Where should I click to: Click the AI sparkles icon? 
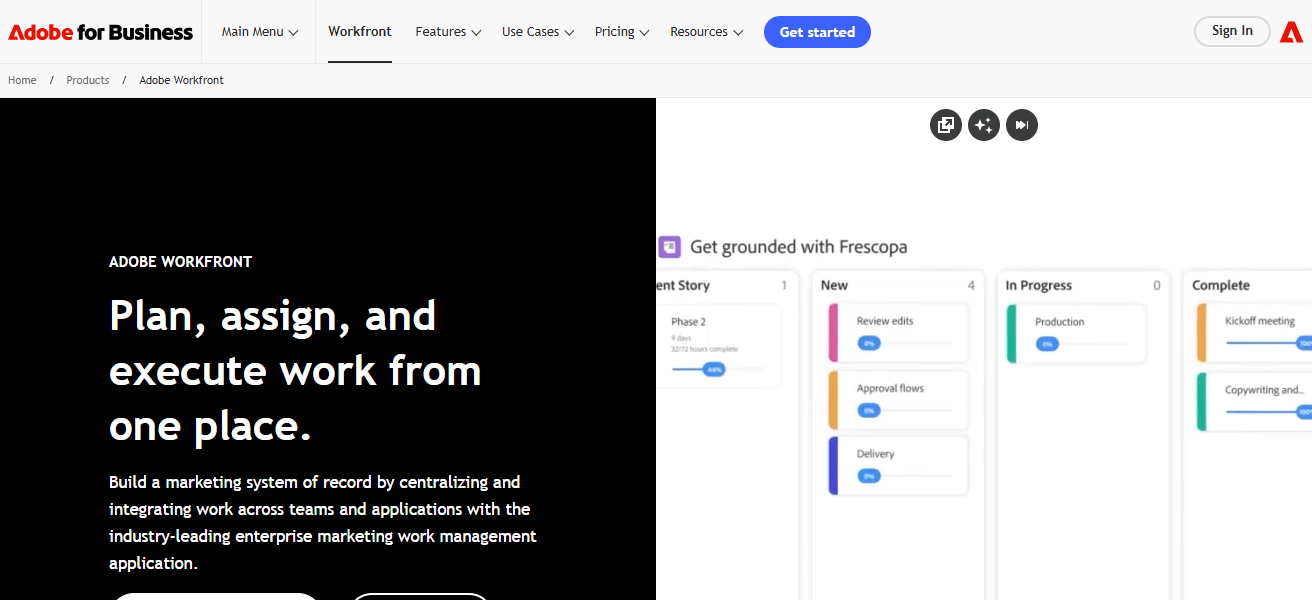983,124
